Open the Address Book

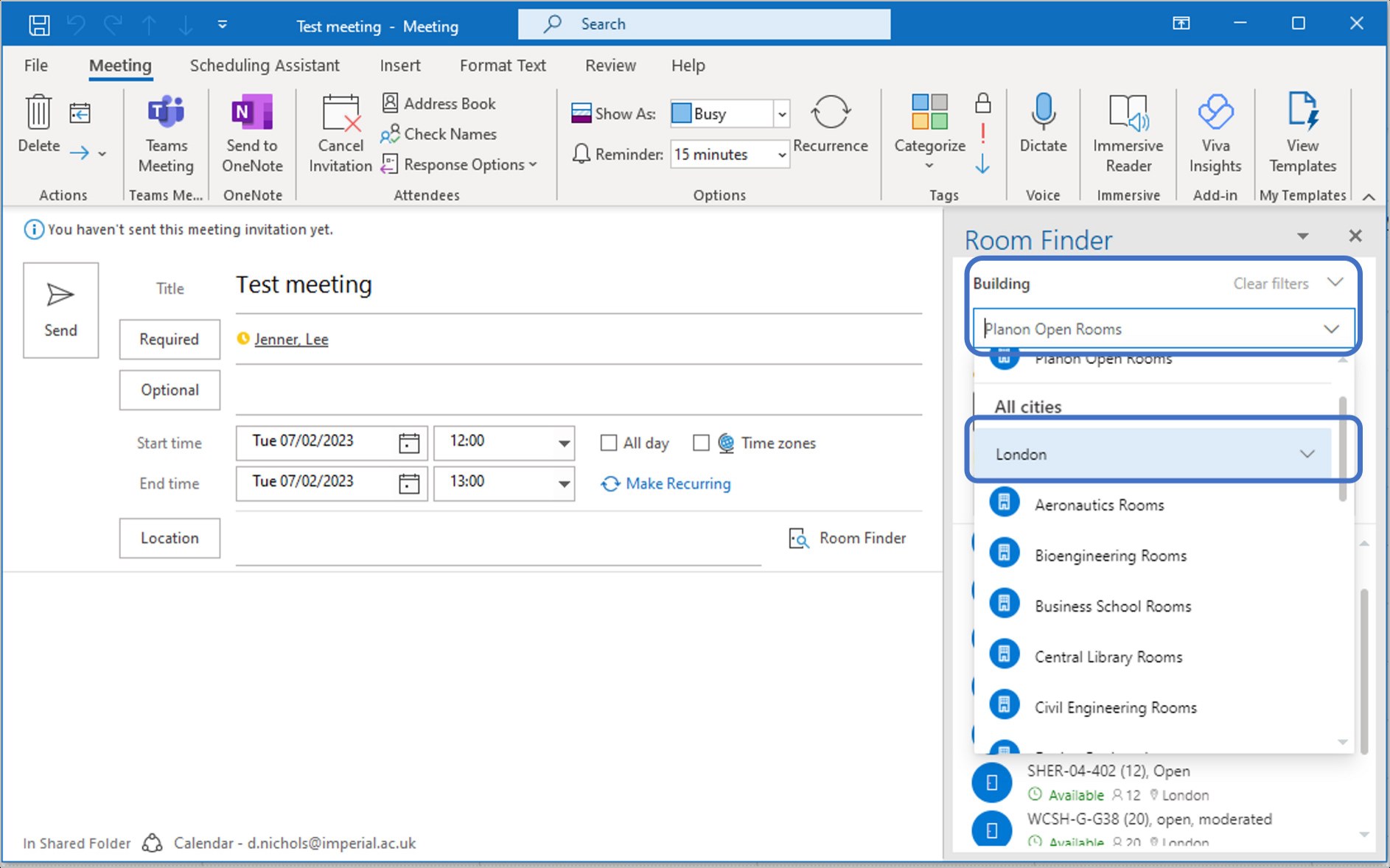439,104
